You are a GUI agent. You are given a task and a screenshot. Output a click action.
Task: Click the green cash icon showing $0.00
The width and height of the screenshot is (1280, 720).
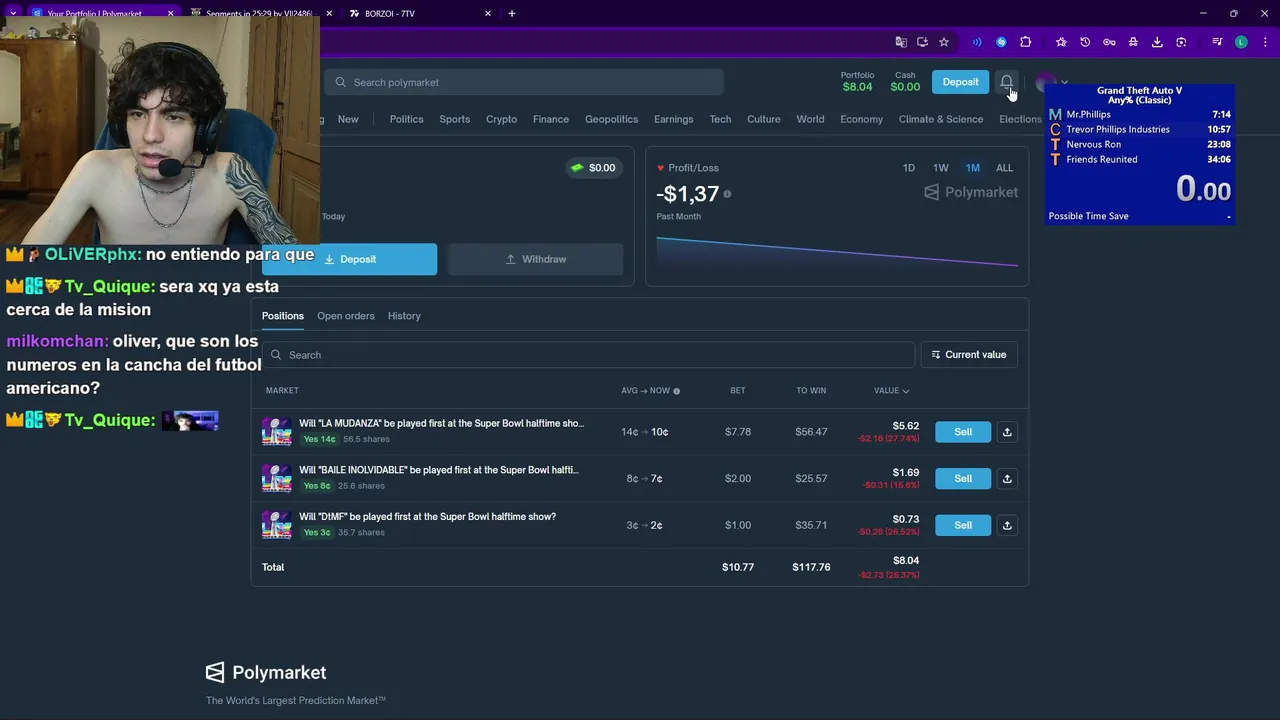pyautogui.click(x=577, y=168)
